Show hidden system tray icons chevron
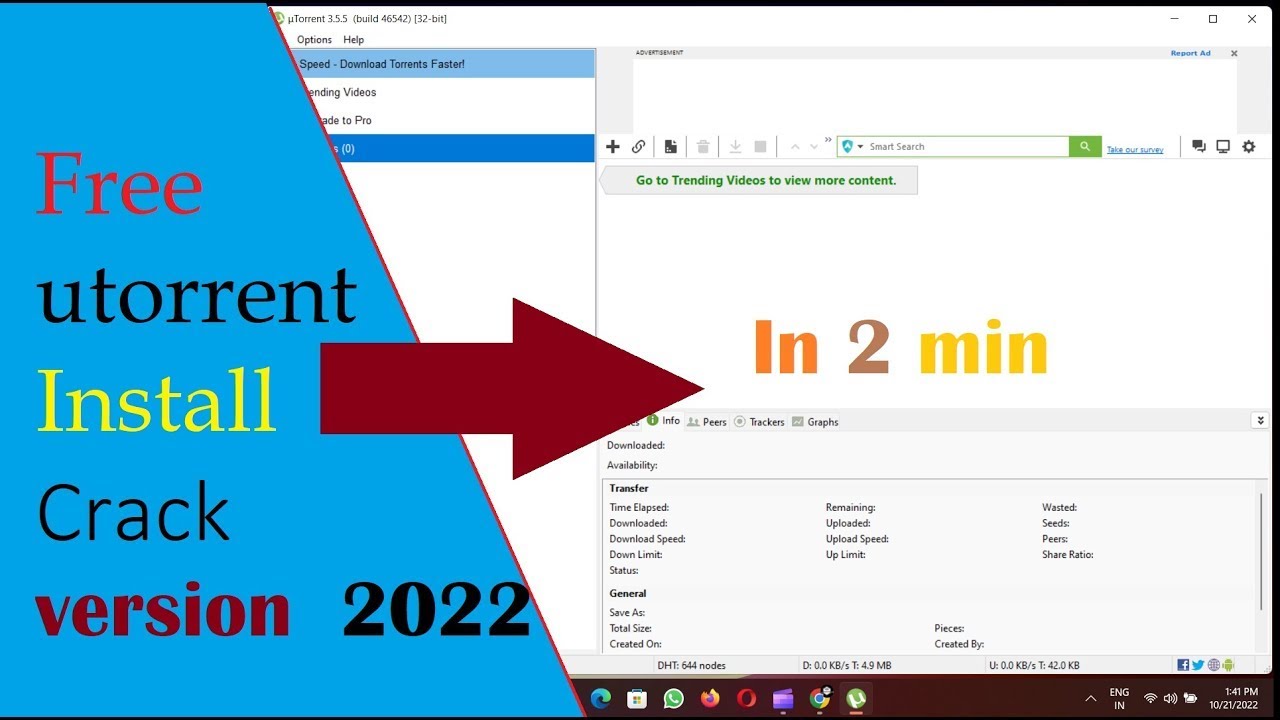Screen dimensions: 1280x720 click(x=1090, y=698)
